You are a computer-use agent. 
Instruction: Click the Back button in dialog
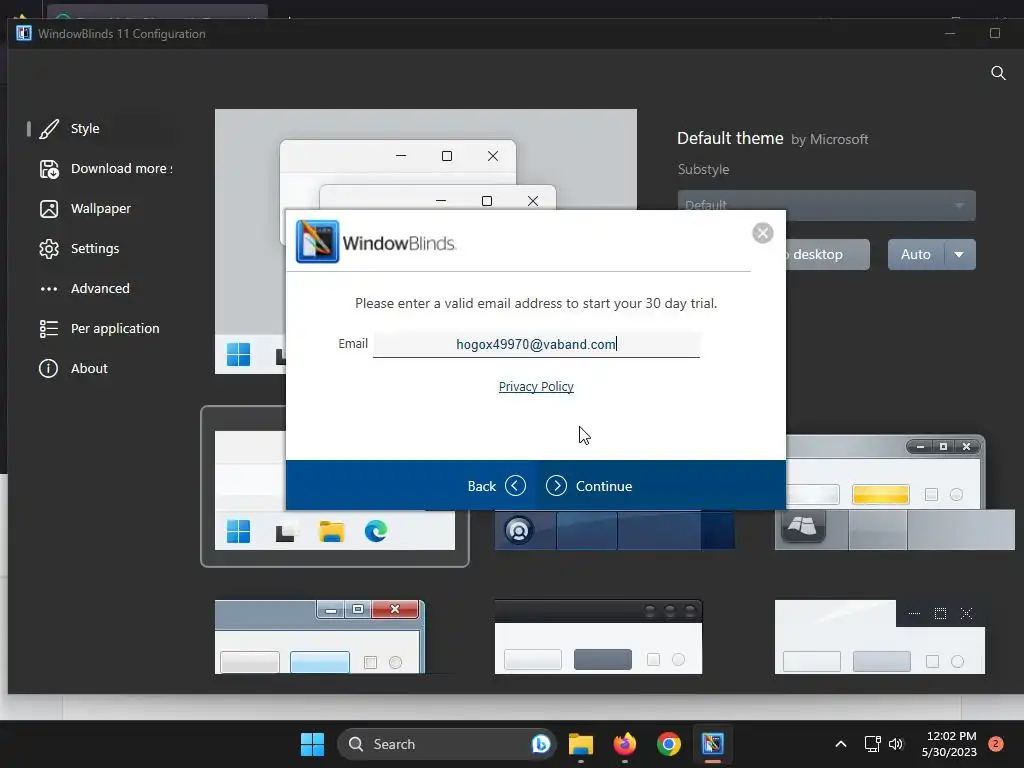tap(496, 486)
